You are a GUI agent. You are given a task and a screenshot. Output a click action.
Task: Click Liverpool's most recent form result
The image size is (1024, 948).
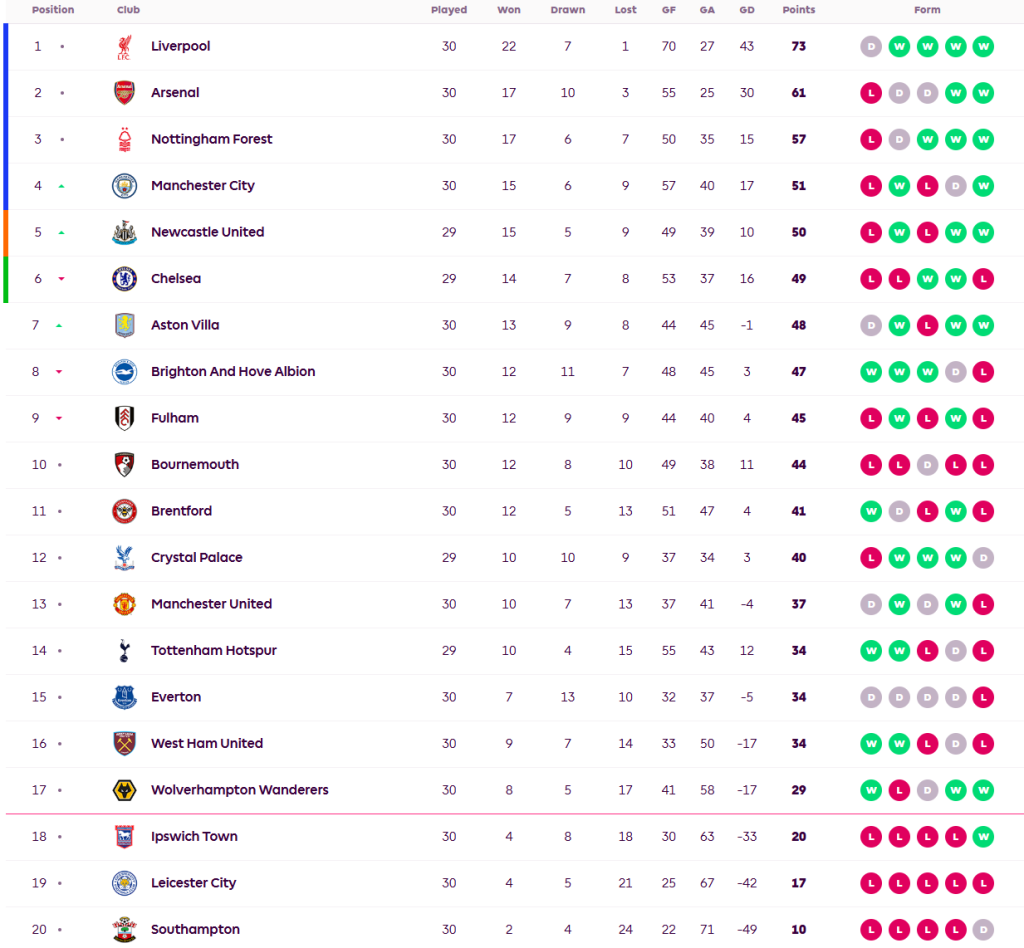[983, 47]
